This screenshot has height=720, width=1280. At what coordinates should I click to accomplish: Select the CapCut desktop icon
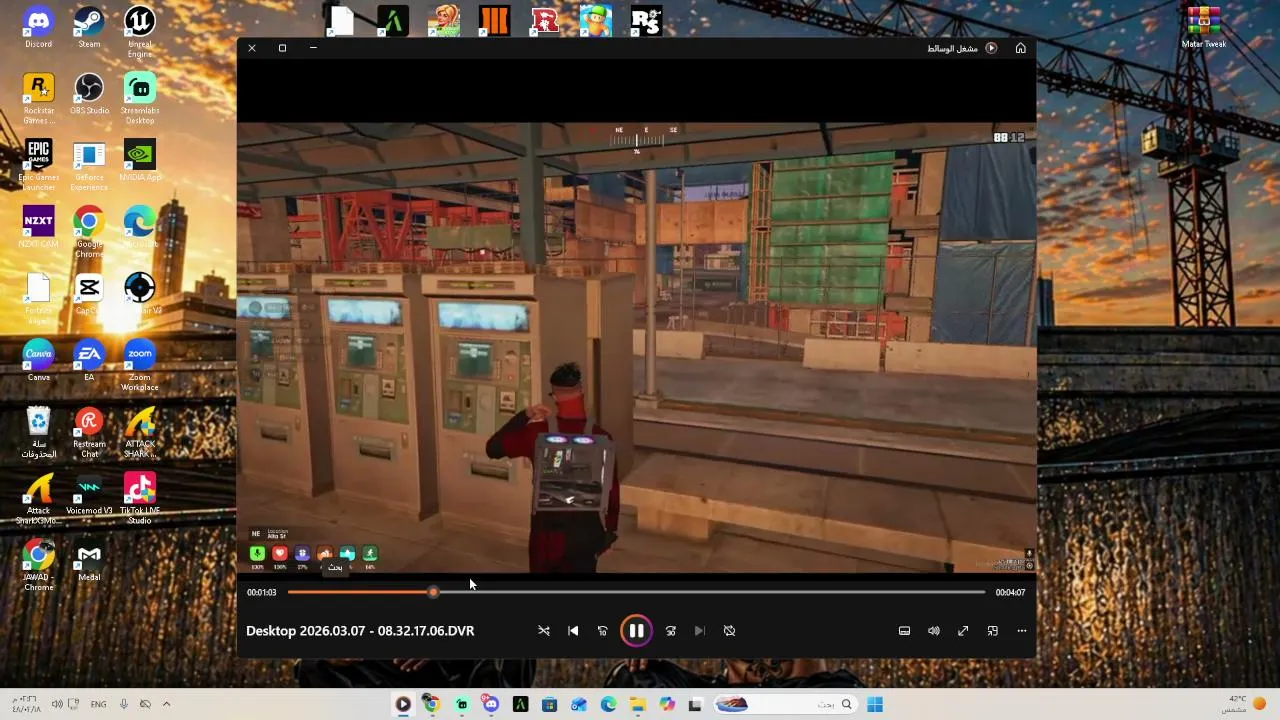point(89,295)
